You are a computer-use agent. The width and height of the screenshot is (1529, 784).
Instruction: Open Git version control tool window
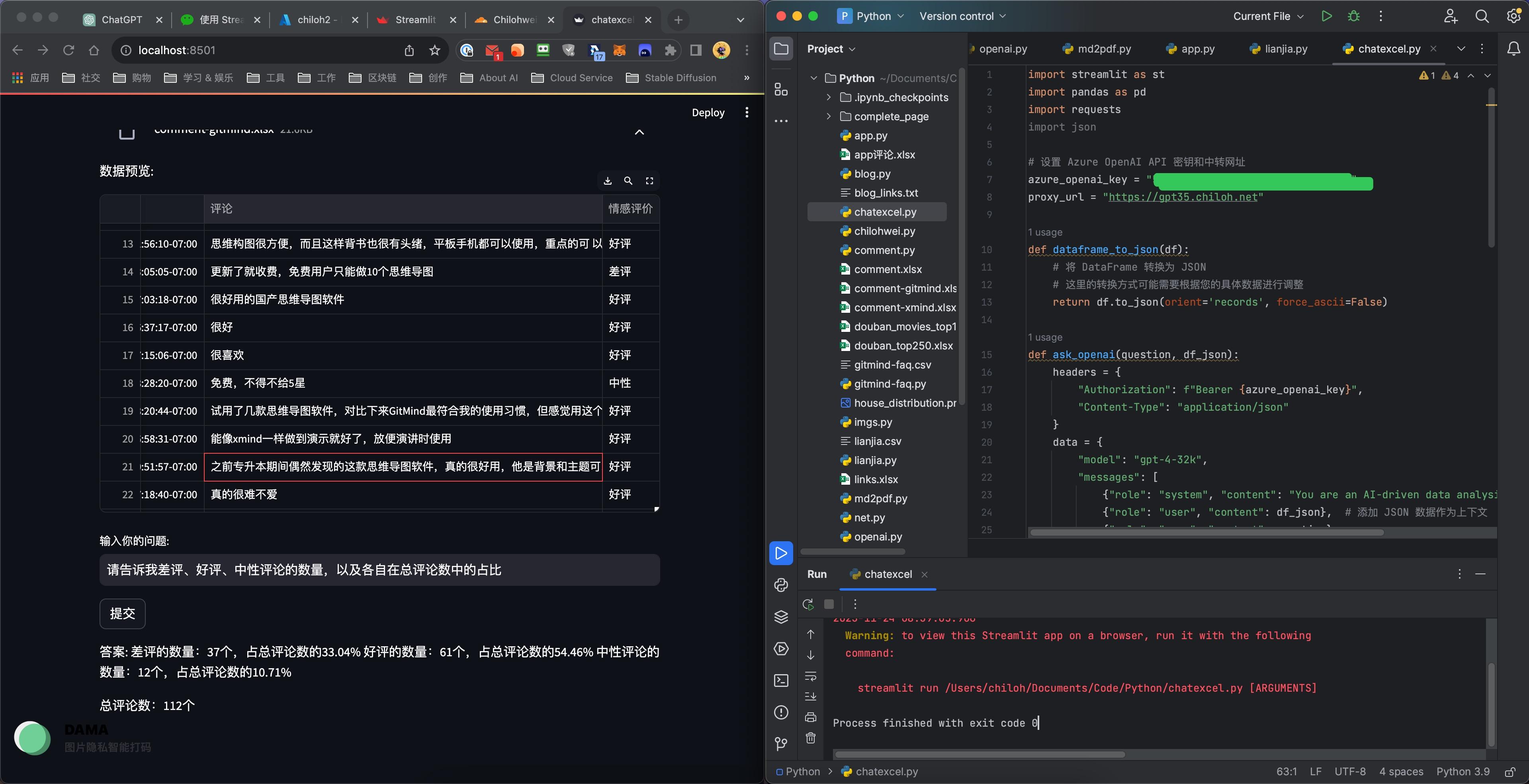click(781, 744)
